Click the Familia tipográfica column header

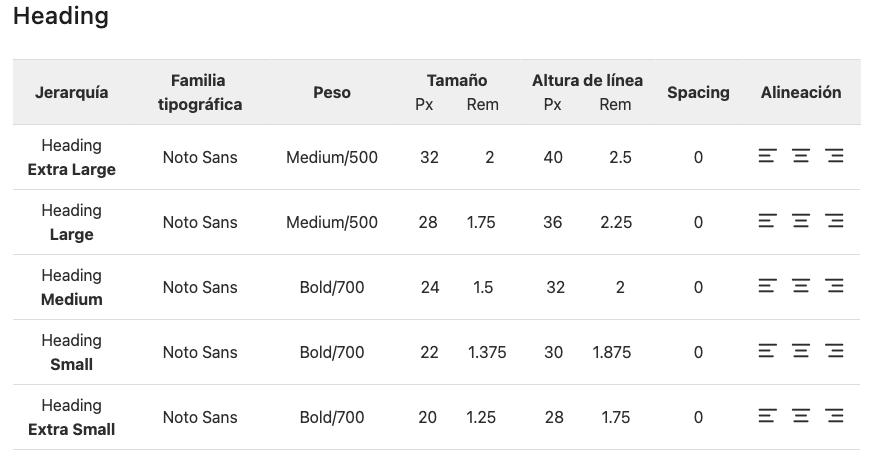coord(200,92)
